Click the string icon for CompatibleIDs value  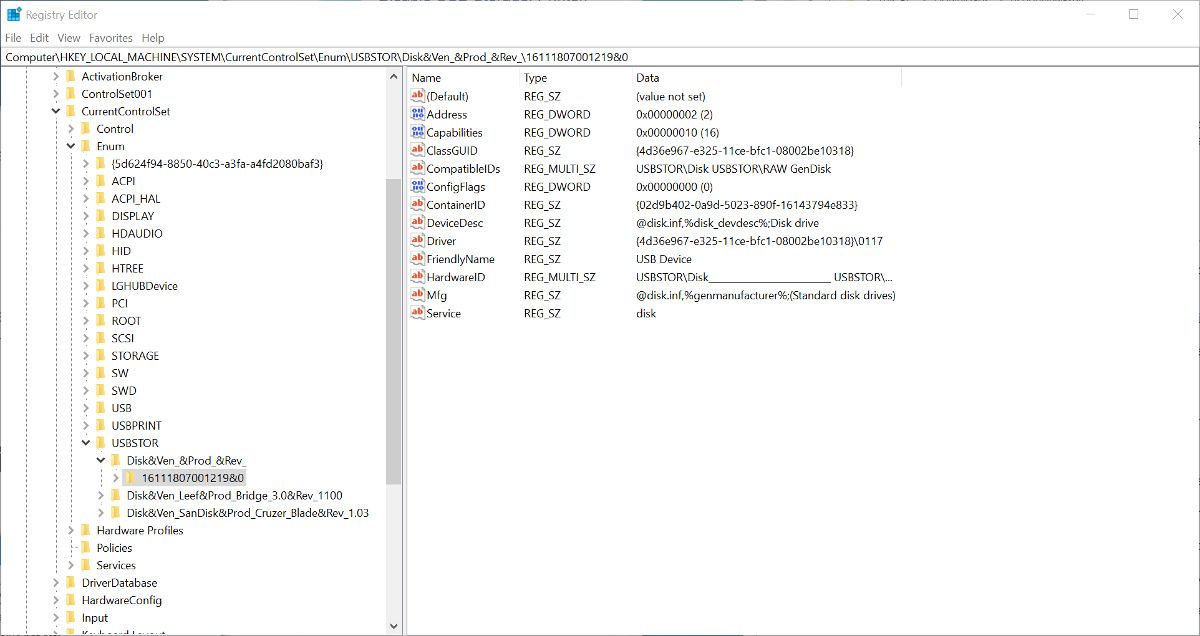click(418, 169)
